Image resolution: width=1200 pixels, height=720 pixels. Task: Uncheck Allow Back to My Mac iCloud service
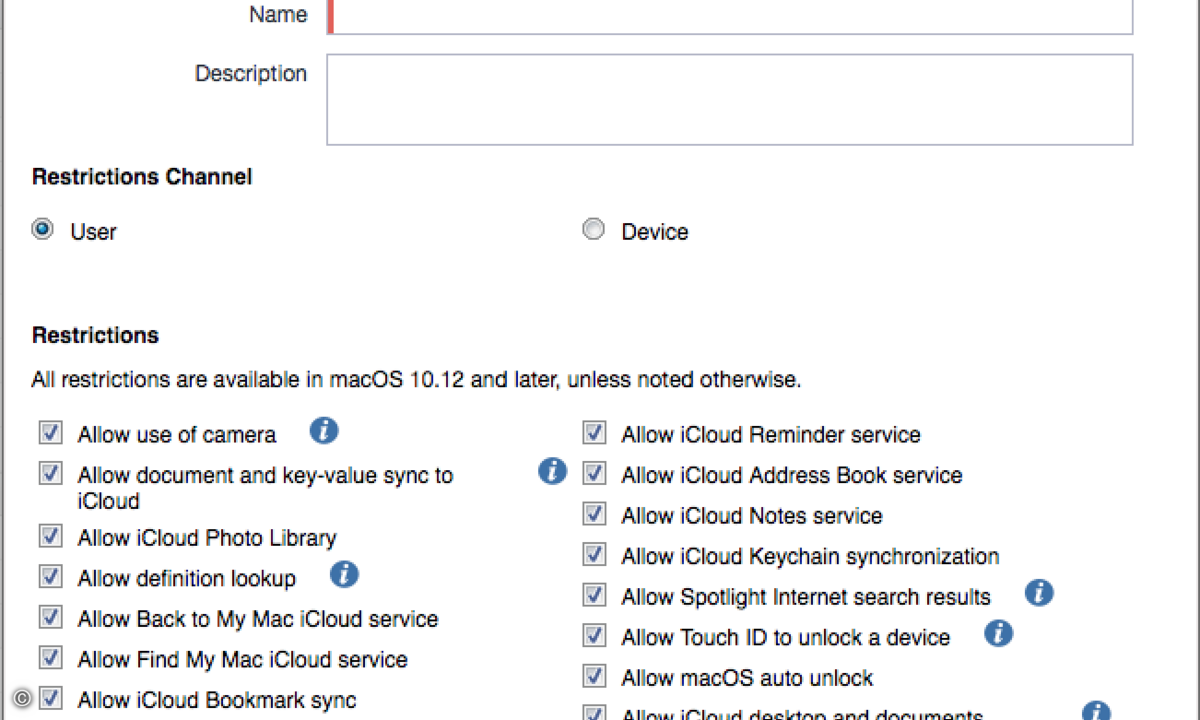(51, 618)
